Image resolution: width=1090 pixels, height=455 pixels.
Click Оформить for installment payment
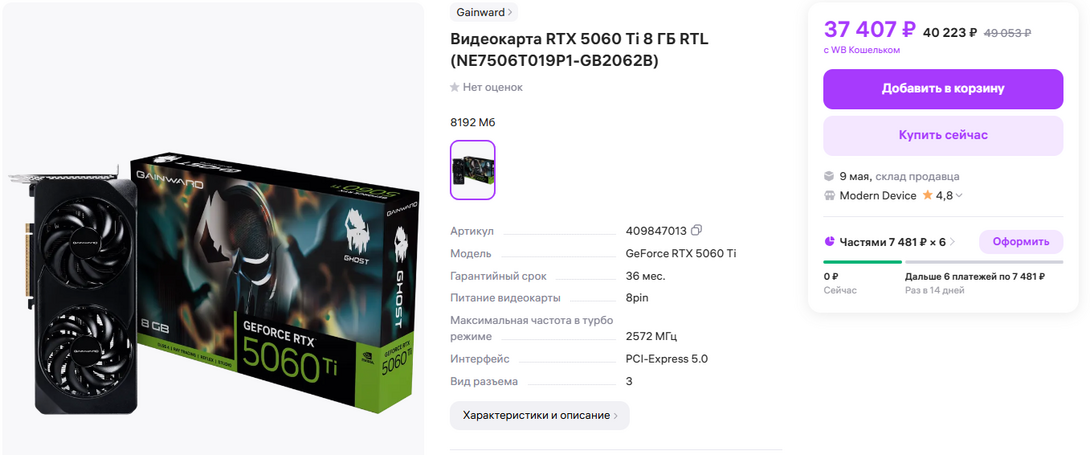[x=1021, y=242]
